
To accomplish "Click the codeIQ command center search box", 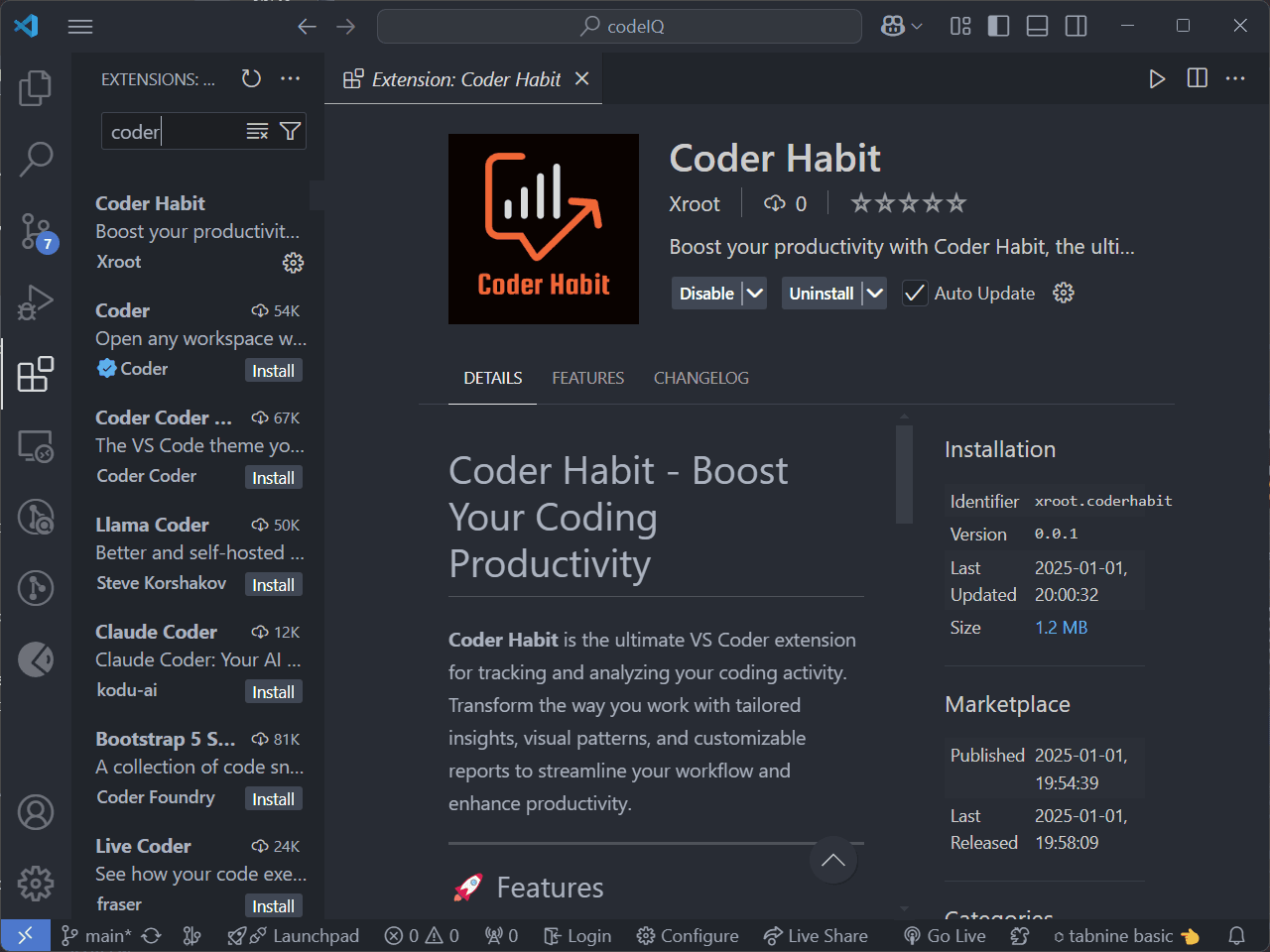I will pos(619,26).
